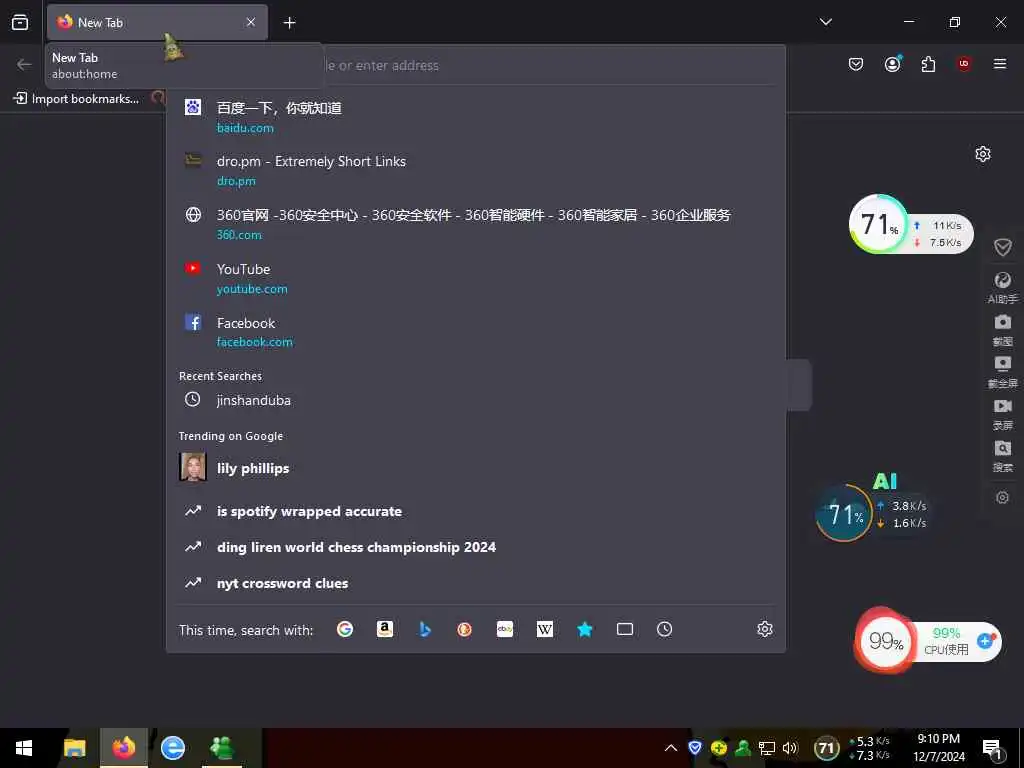Screen dimensions: 1024x768
Task: Click the green people taskbar app
Action: (x=222, y=748)
